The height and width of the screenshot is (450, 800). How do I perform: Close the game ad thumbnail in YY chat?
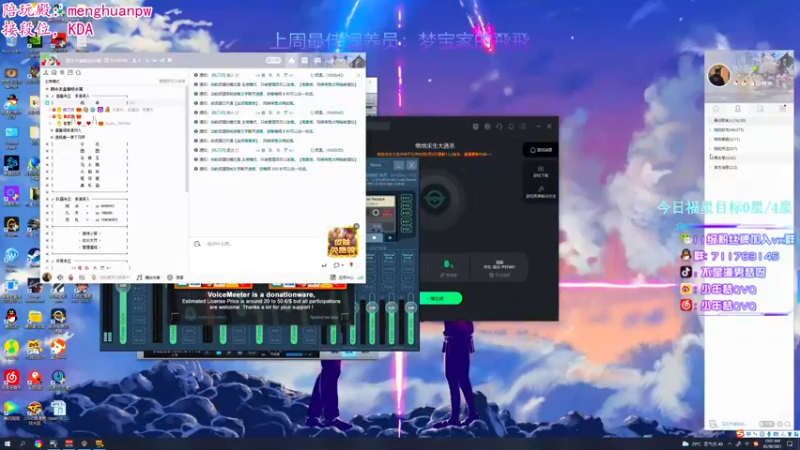(x=356, y=226)
